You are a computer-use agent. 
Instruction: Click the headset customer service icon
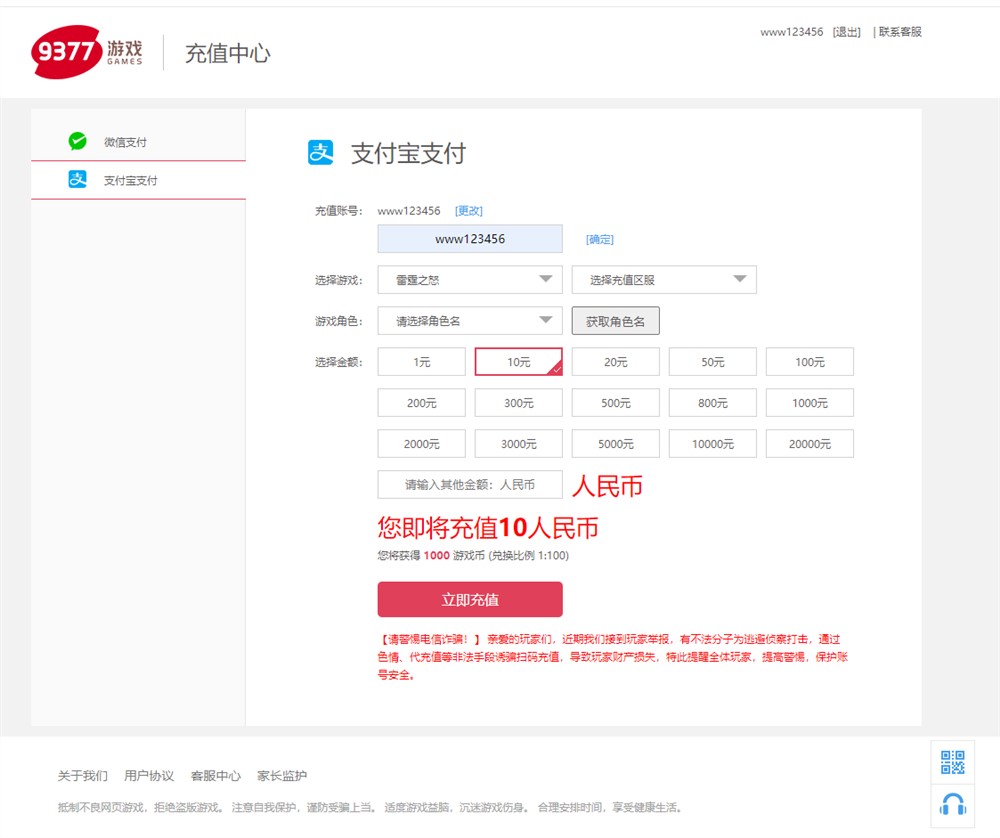953,804
